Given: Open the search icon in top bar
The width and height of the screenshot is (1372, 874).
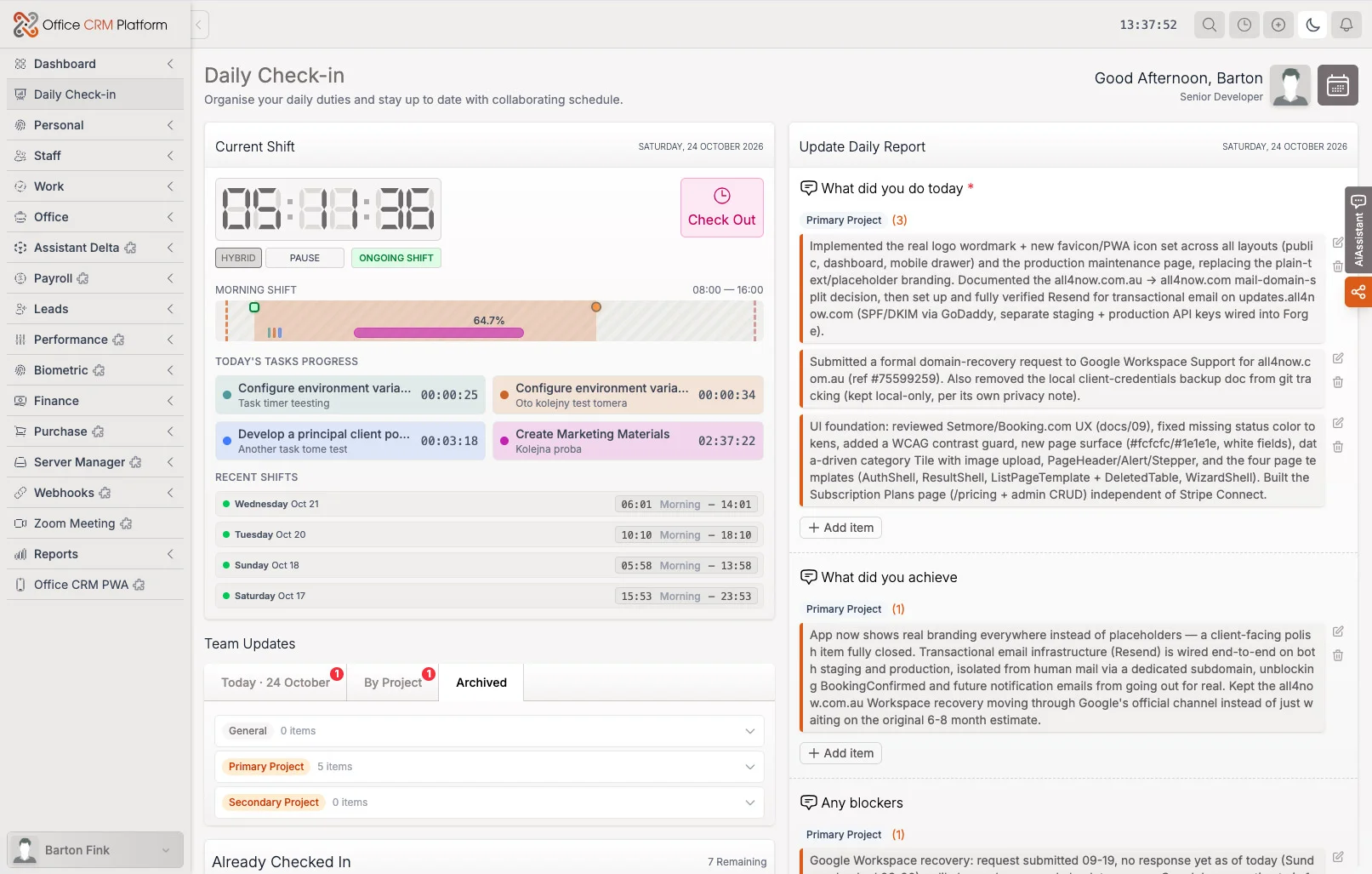Looking at the screenshot, I should pyautogui.click(x=1210, y=25).
